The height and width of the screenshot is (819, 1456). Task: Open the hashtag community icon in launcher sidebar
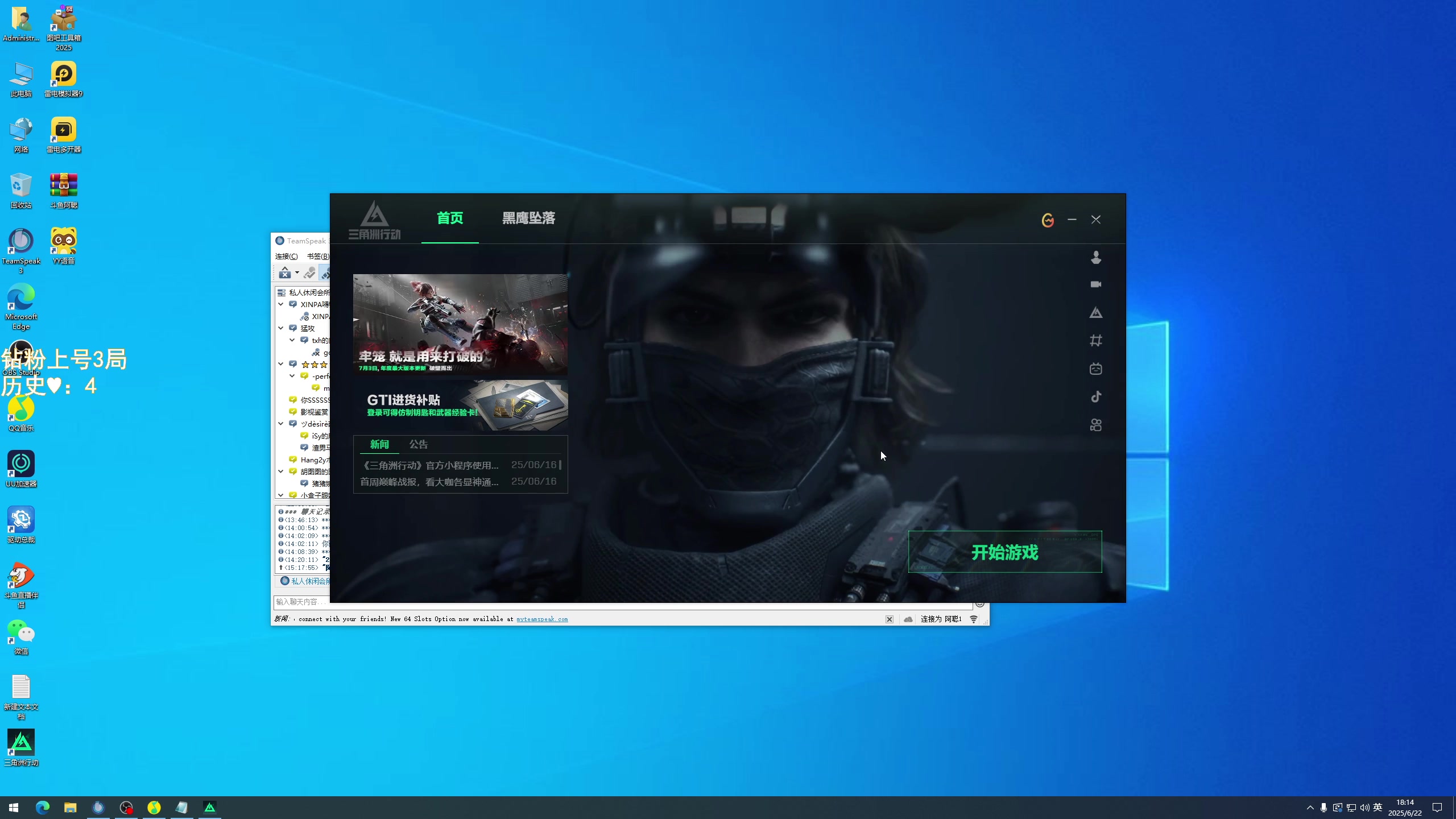click(1095, 341)
